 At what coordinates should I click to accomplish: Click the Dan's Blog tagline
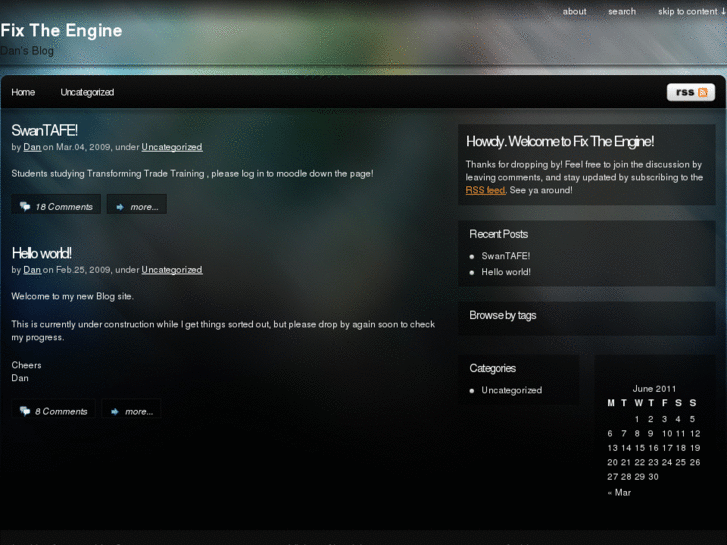coord(27,51)
